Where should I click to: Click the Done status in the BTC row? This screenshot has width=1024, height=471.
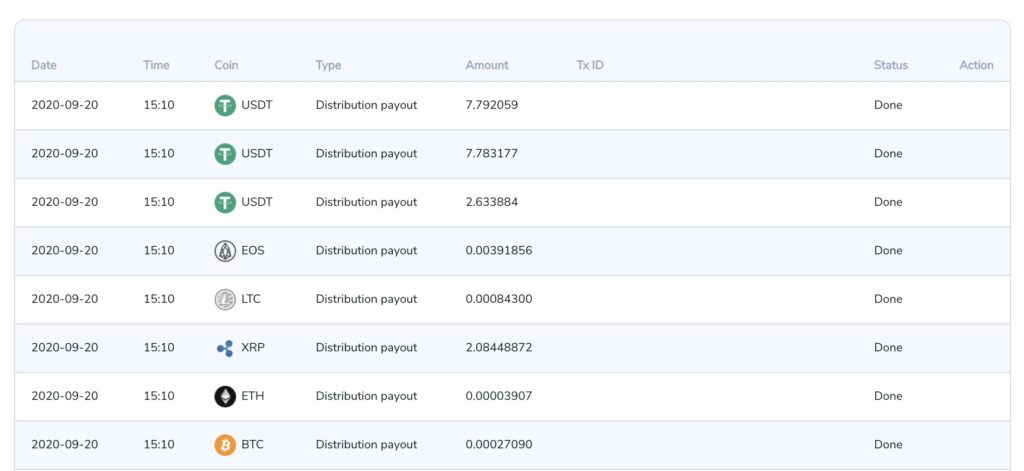pos(888,445)
